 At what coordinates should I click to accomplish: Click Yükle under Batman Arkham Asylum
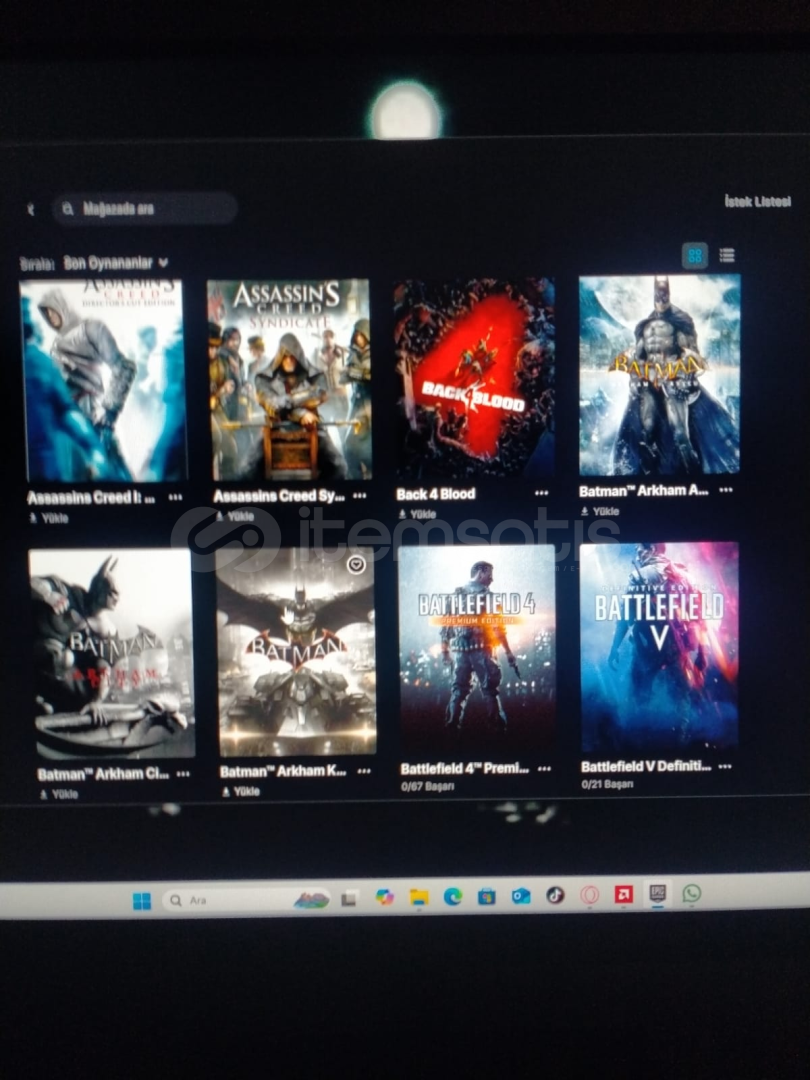(600, 511)
